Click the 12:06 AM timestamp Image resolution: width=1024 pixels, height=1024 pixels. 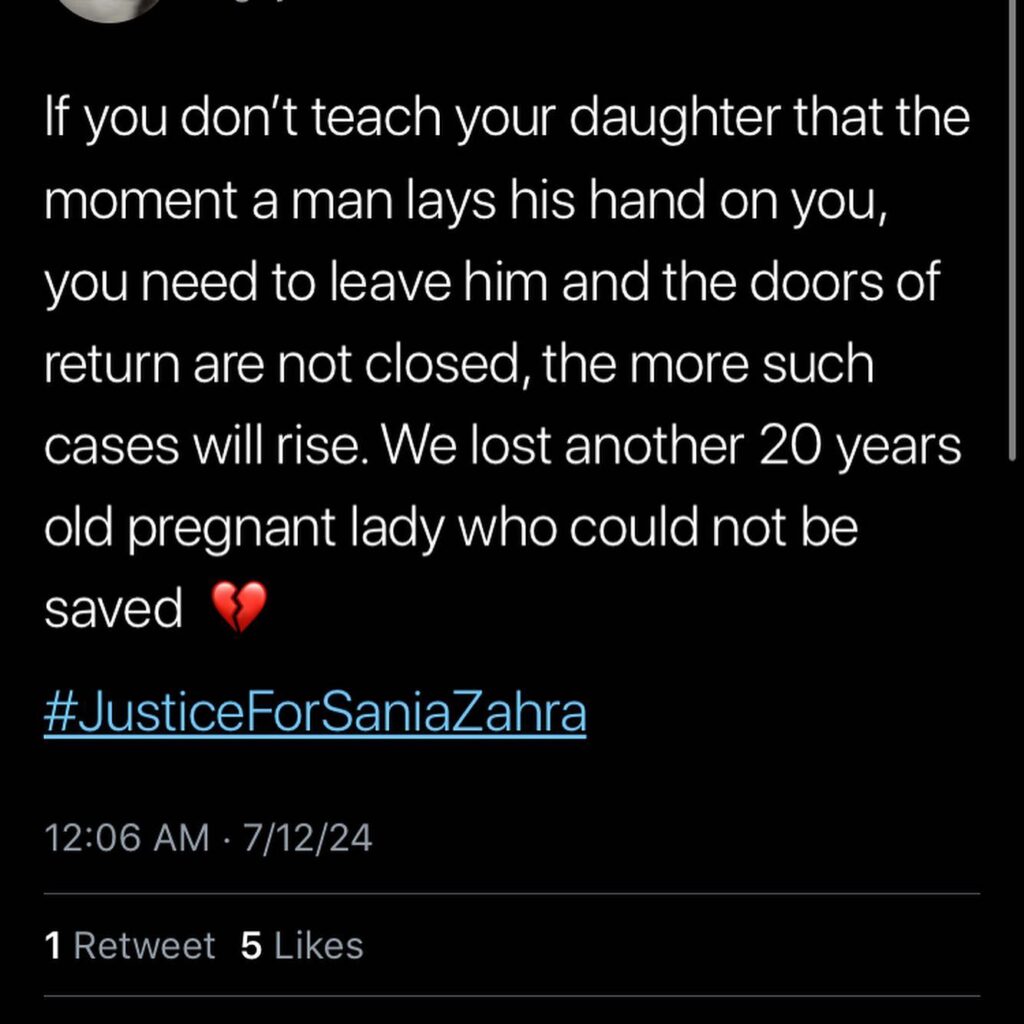[x=127, y=838]
